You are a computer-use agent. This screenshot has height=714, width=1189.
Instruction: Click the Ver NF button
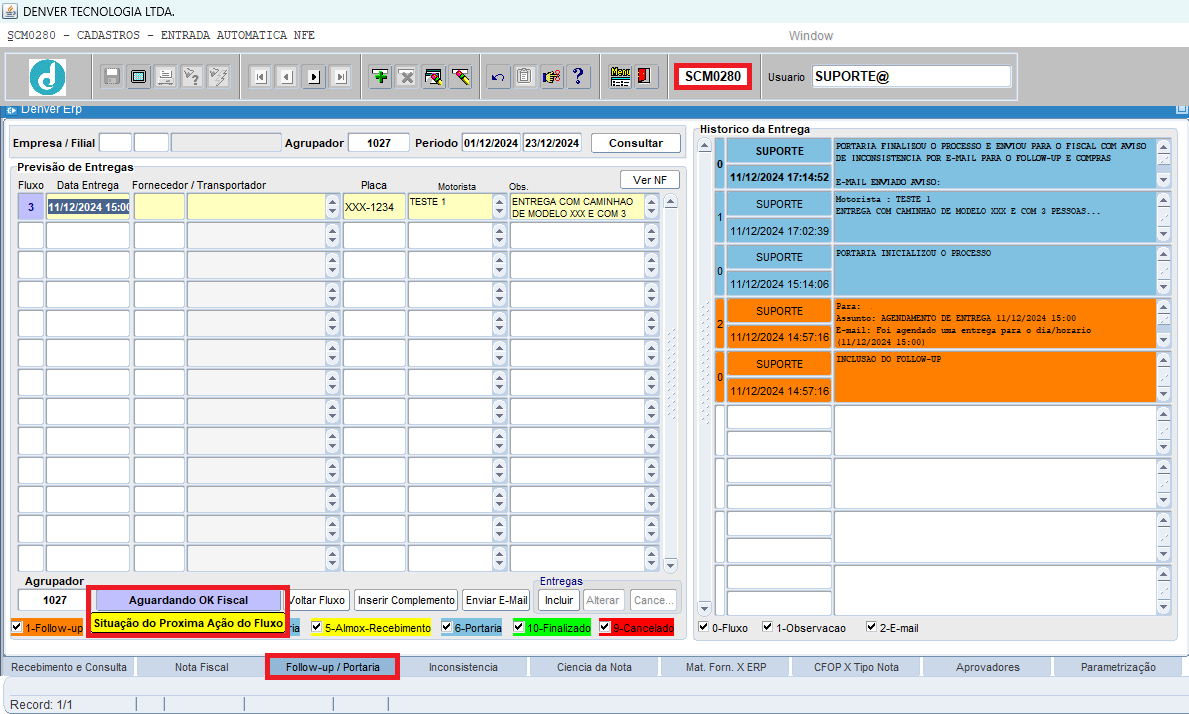point(650,180)
